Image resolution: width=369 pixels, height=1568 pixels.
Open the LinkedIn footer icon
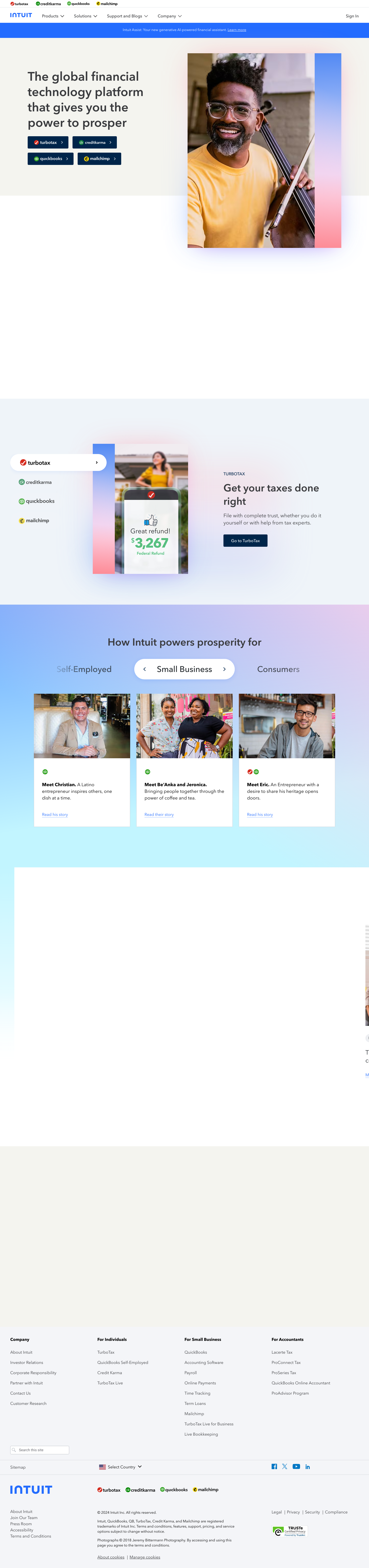click(307, 1466)
